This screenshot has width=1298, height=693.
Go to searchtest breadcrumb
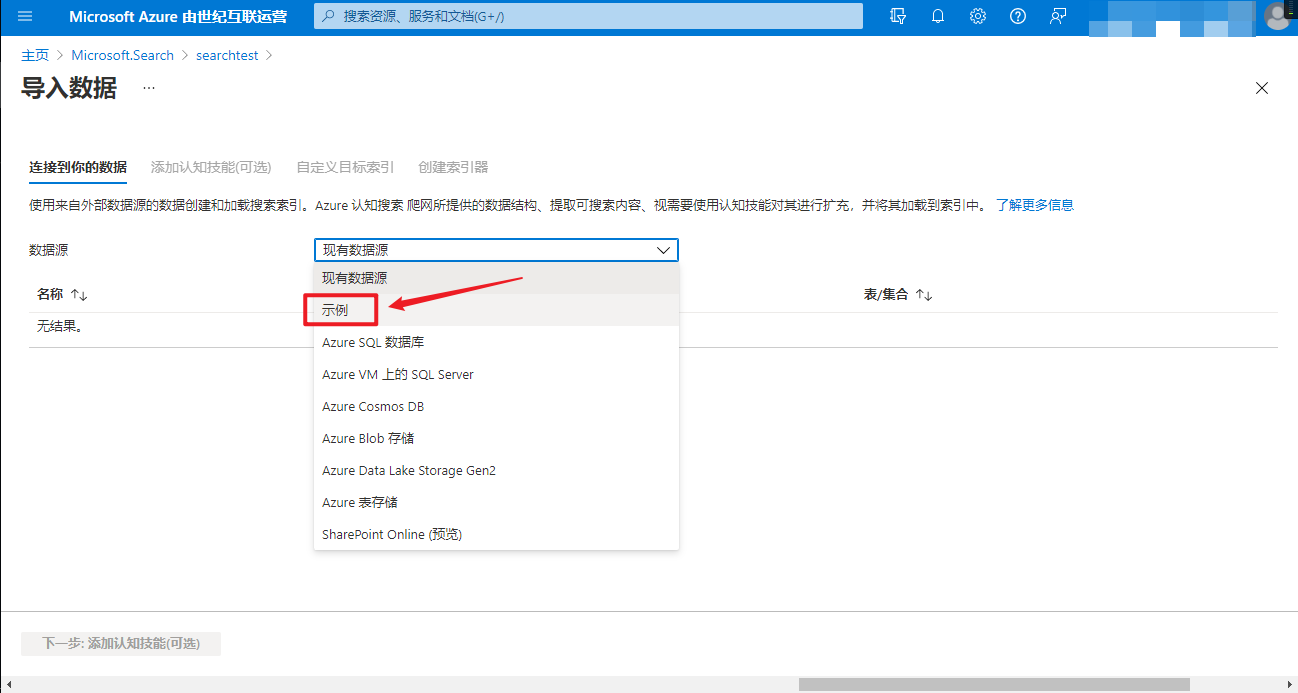point(227,55)
